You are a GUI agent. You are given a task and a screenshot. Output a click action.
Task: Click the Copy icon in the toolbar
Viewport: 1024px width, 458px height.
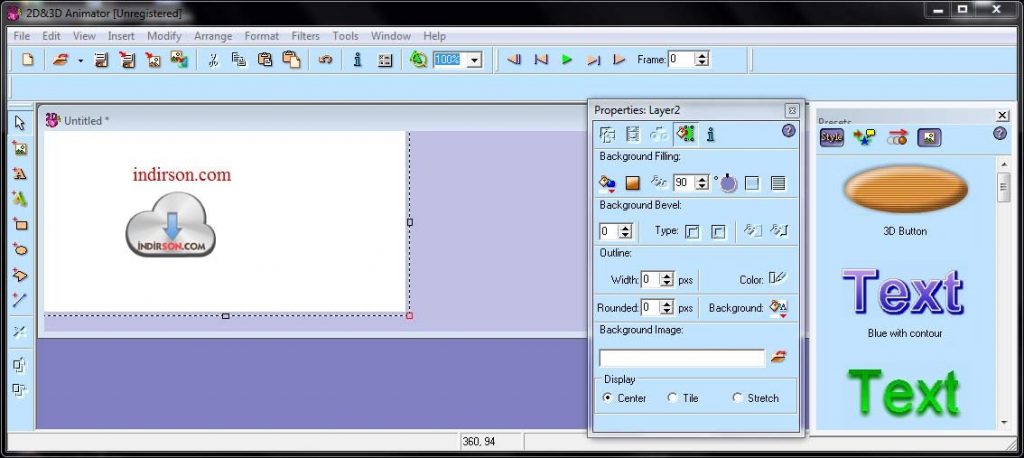pyautogui.click(x=239, y=59)
